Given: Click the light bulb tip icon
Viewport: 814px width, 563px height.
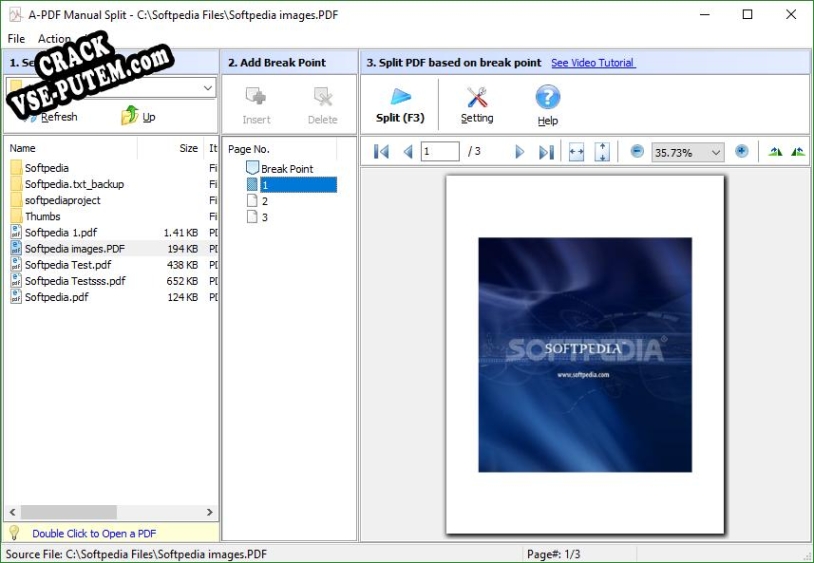Looking at the screenshot, I should (14, 533).
